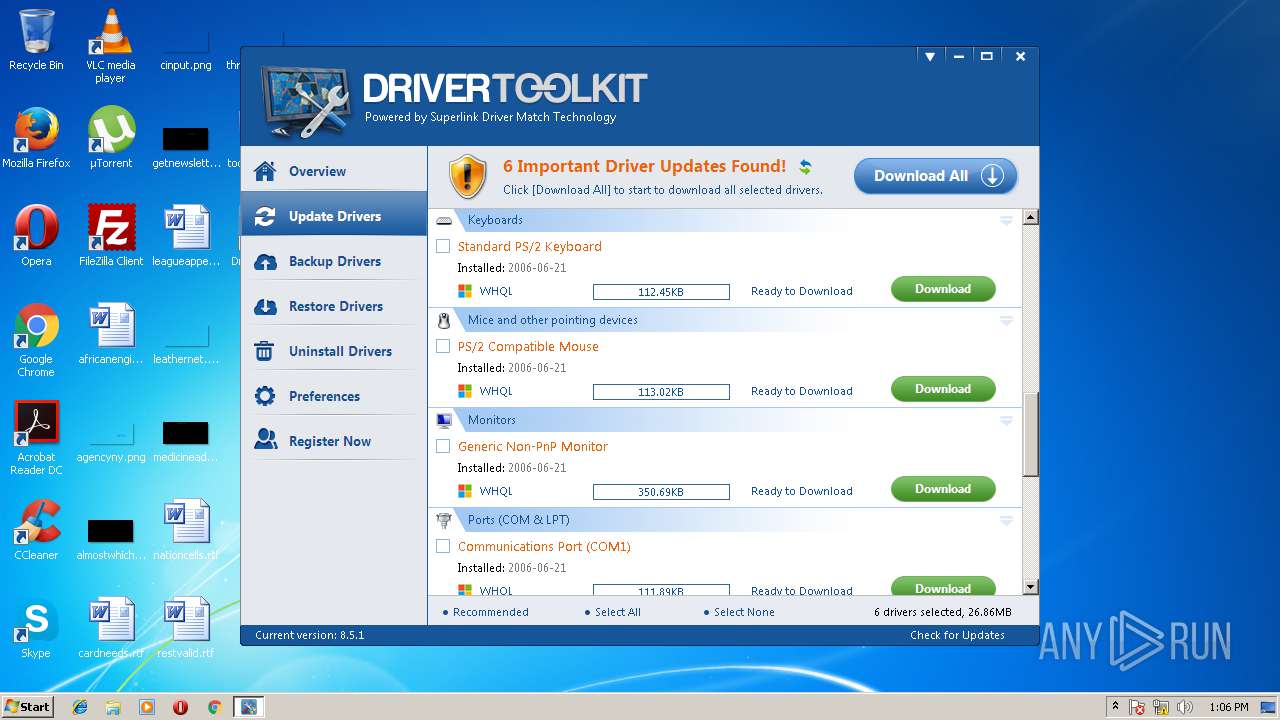This screenshot has width=1280, height=720.
Task: Click the Monitors category icon
Action: 445,420
